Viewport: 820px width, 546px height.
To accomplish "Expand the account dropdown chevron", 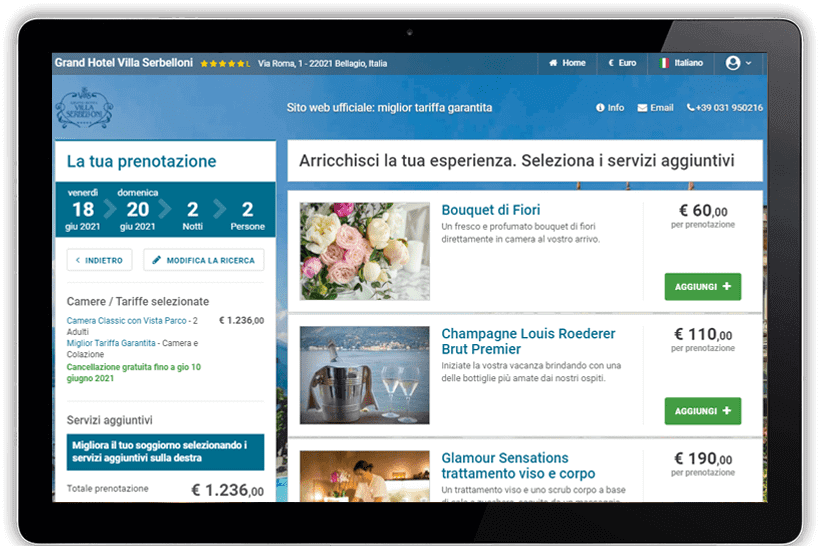I will point(748,63).
